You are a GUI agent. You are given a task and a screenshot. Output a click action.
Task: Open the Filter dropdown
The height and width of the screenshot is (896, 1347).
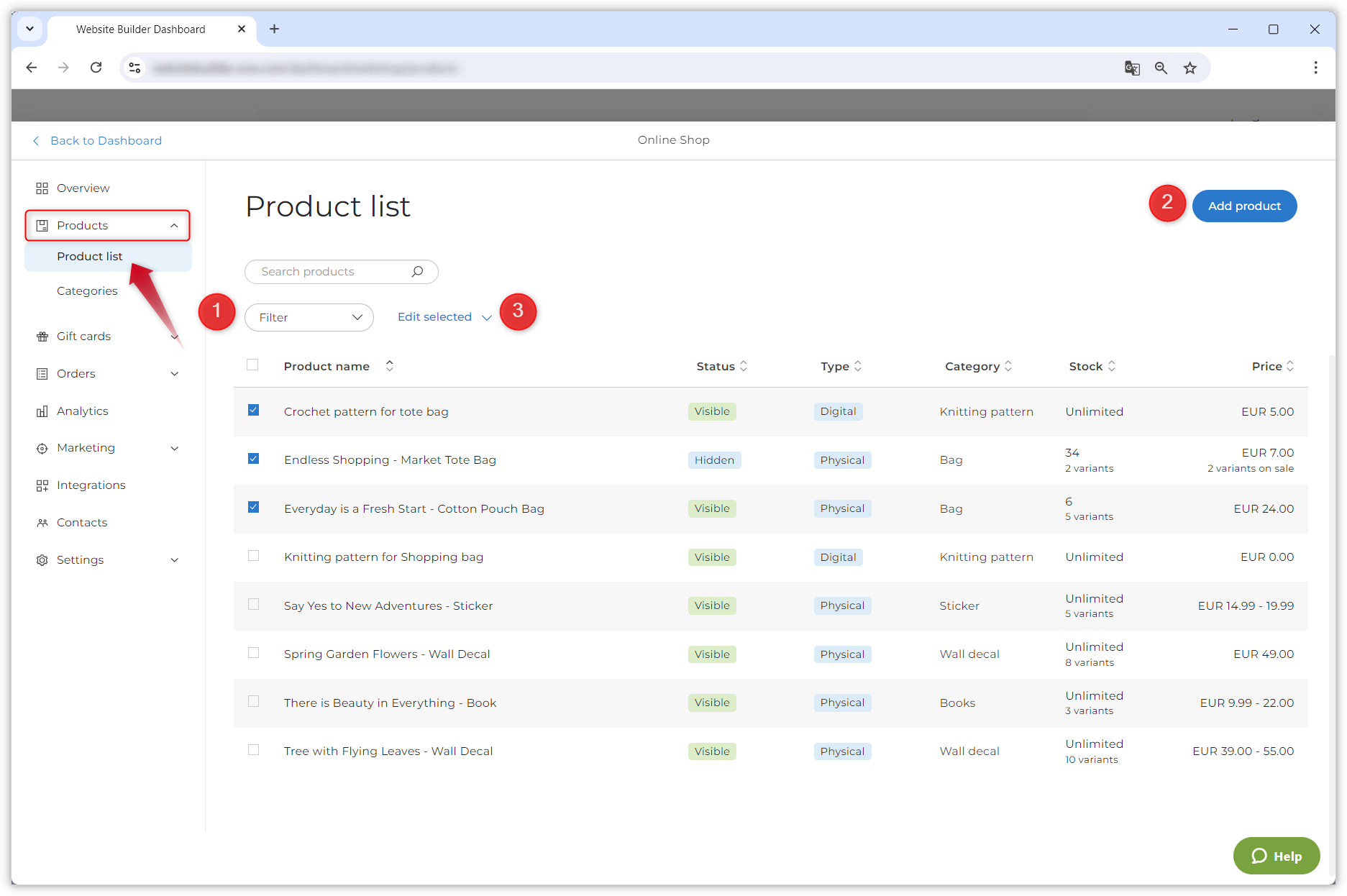tap(309, 317)
